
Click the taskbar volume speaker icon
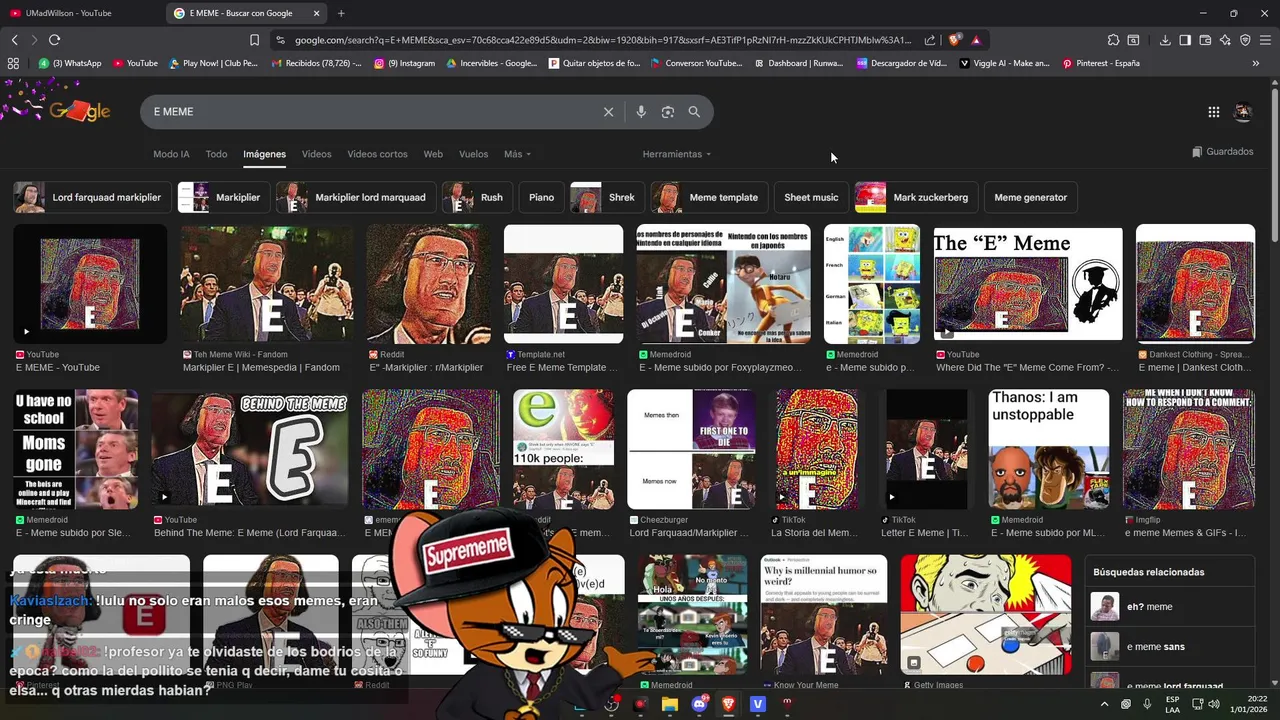[x=1214, y=704]
